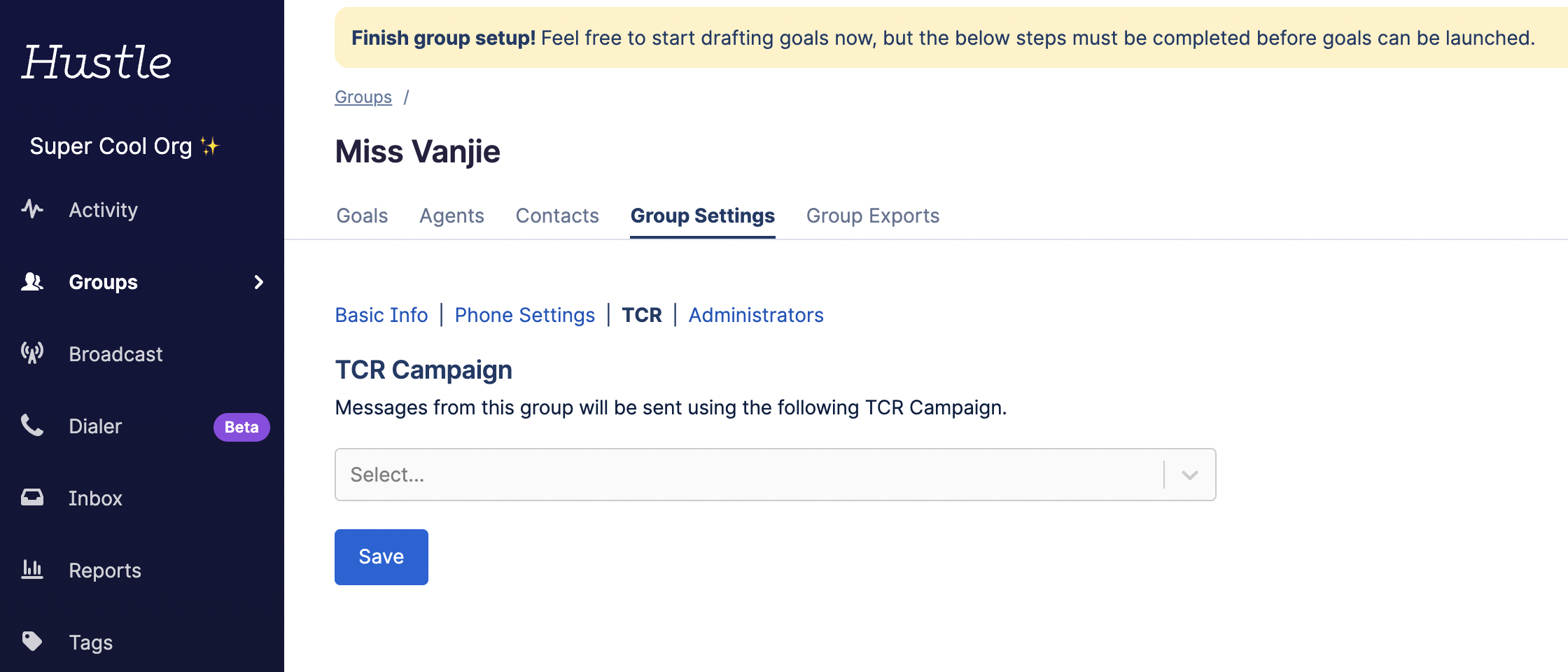
Task: Open the Administrators settings link
Action: click(756, 315)
